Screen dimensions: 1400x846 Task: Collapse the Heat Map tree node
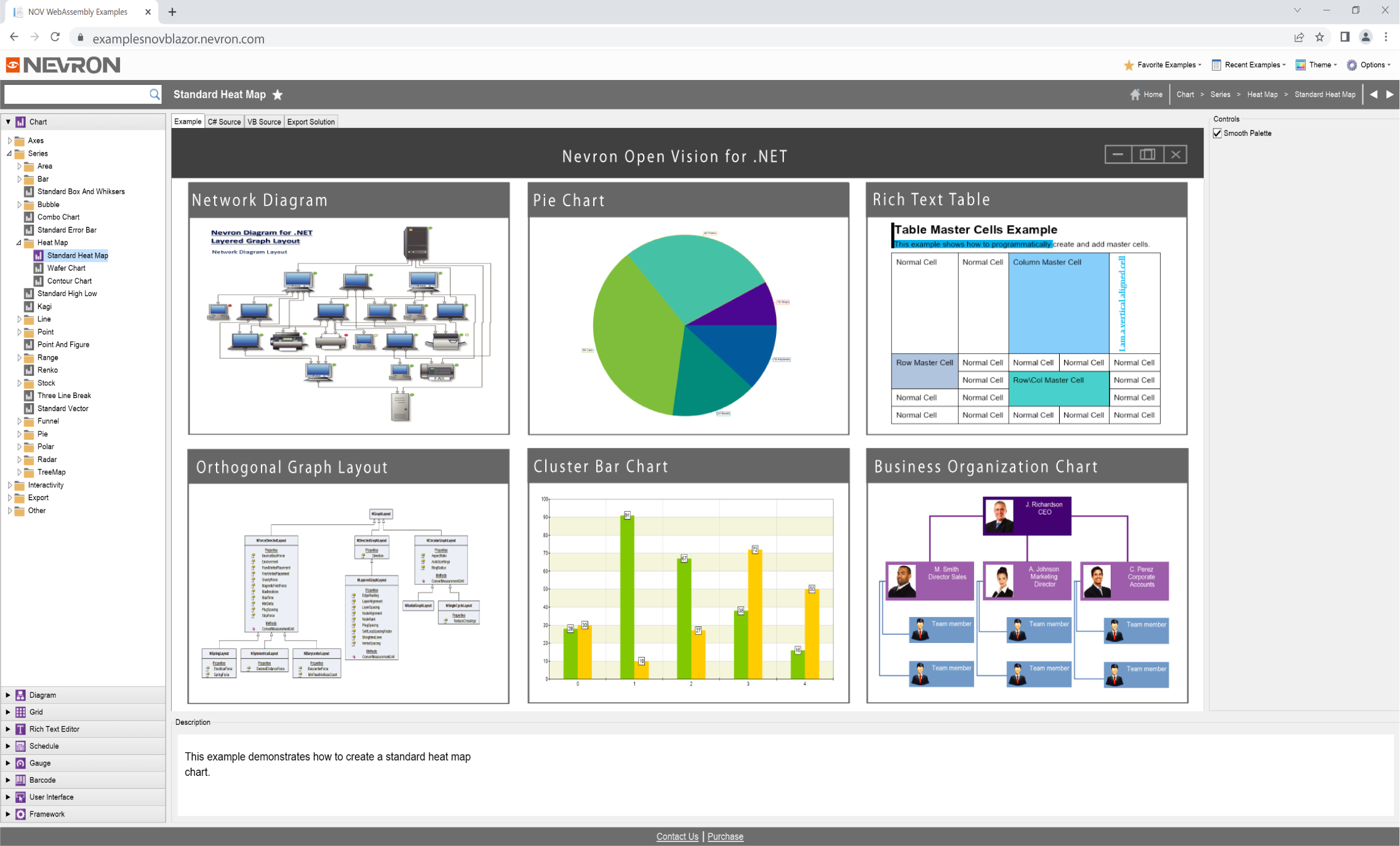19,242
